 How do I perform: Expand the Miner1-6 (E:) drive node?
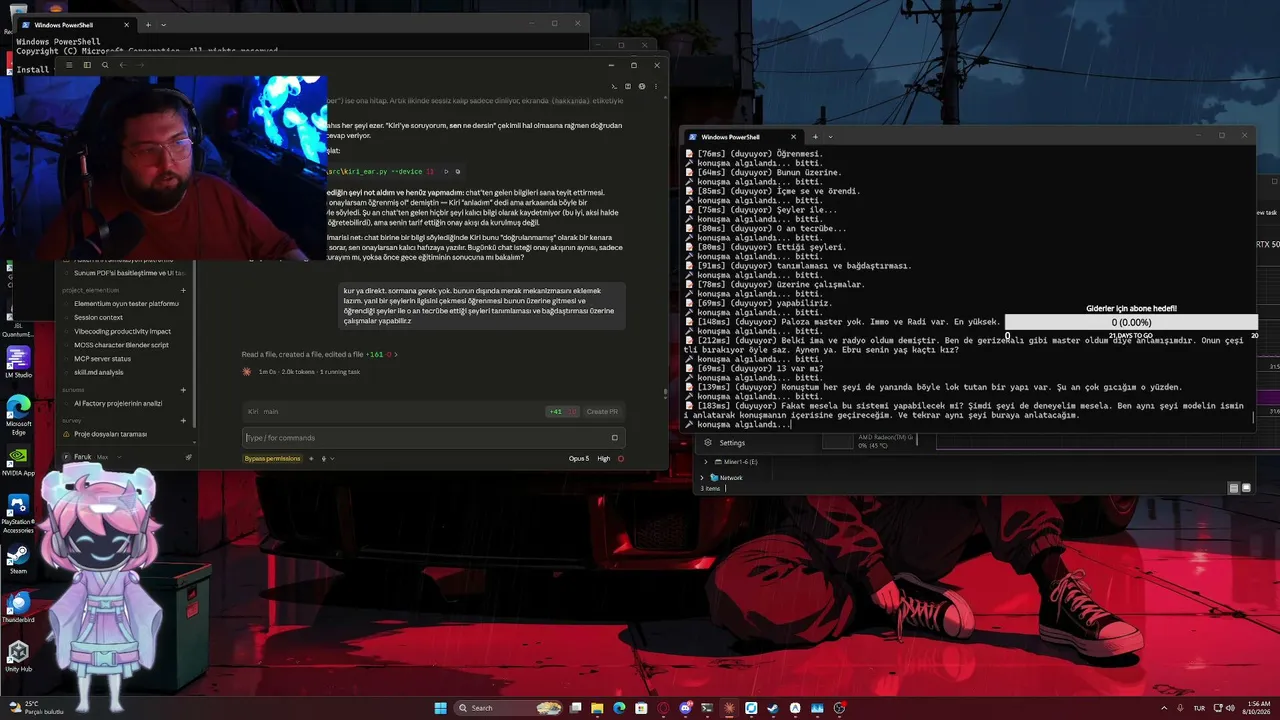tap(706, 462)
